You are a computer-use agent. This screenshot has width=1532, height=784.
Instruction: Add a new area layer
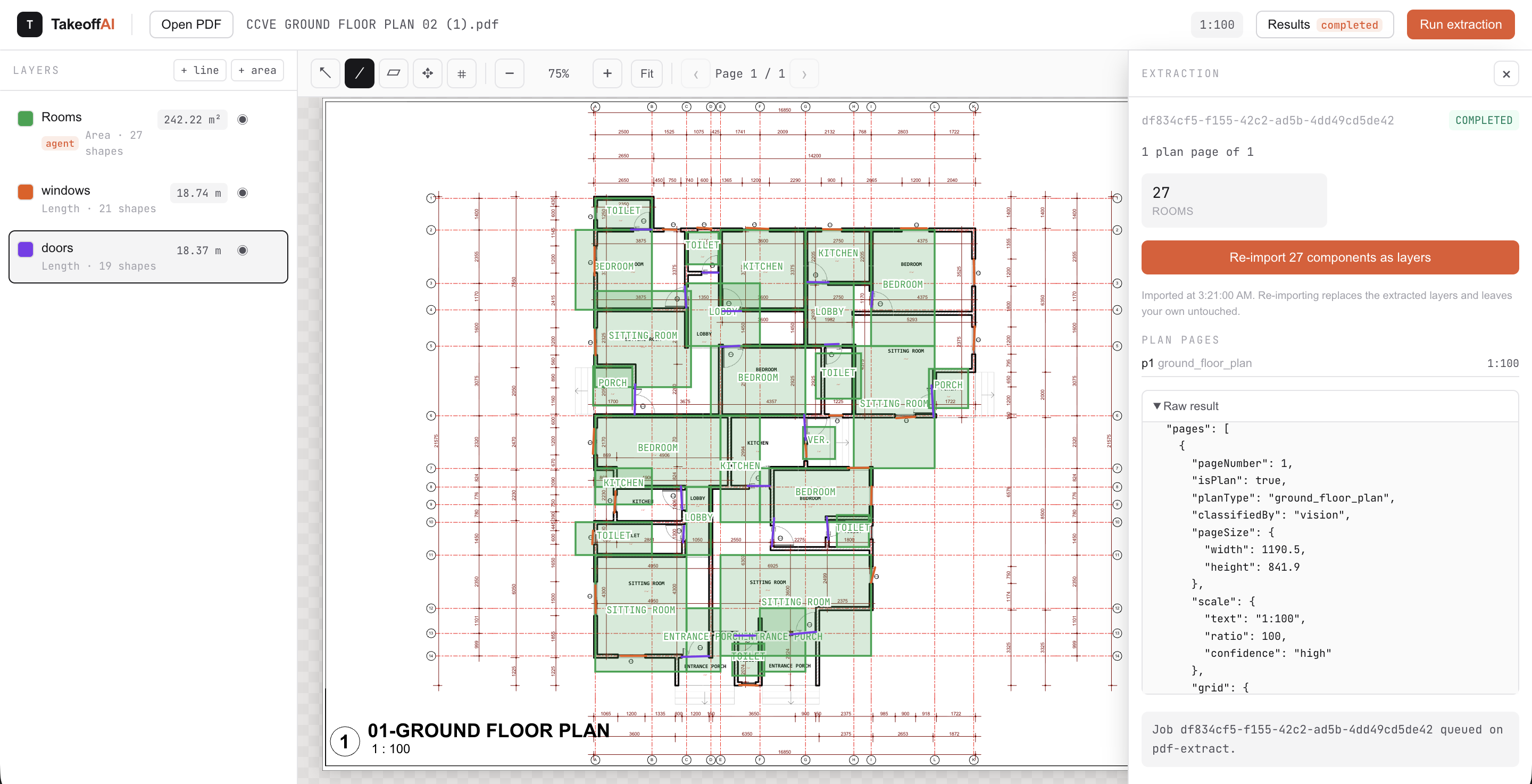[257, 70]
